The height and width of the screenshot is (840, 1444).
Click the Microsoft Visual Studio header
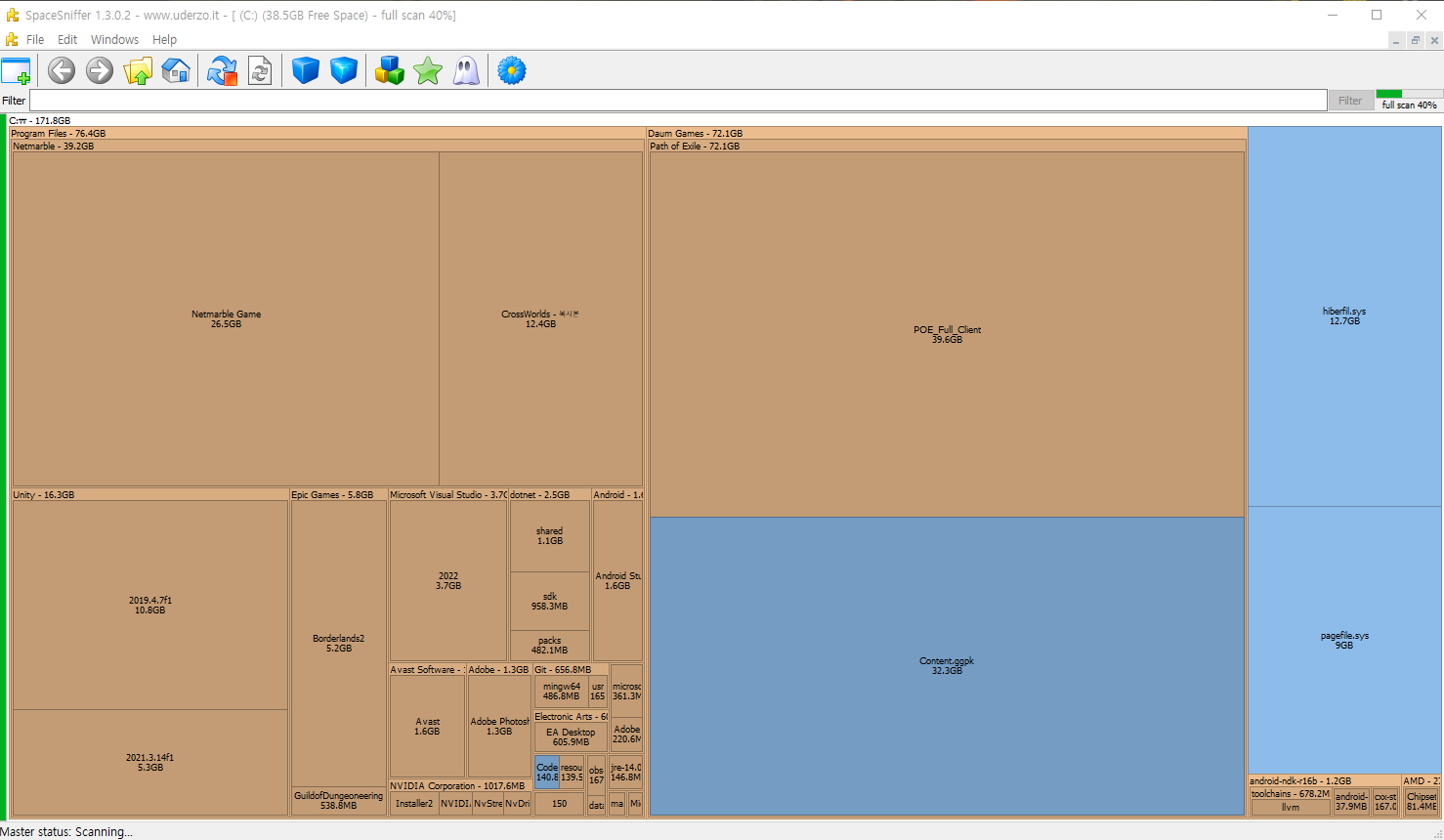[x=448, y=495]
